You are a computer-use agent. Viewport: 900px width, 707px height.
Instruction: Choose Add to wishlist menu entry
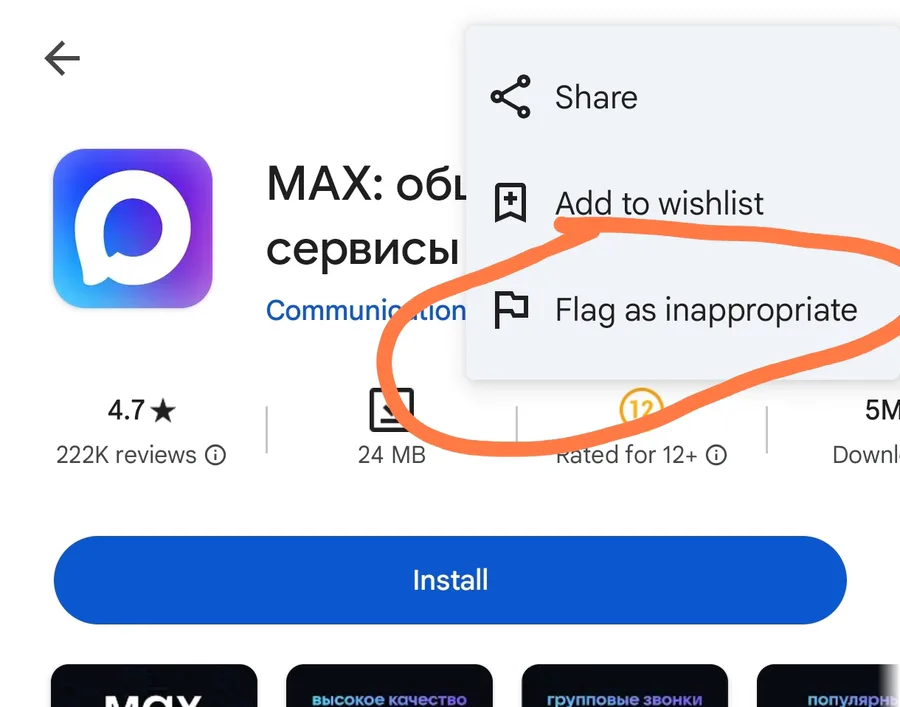click(x=682, y=203)
